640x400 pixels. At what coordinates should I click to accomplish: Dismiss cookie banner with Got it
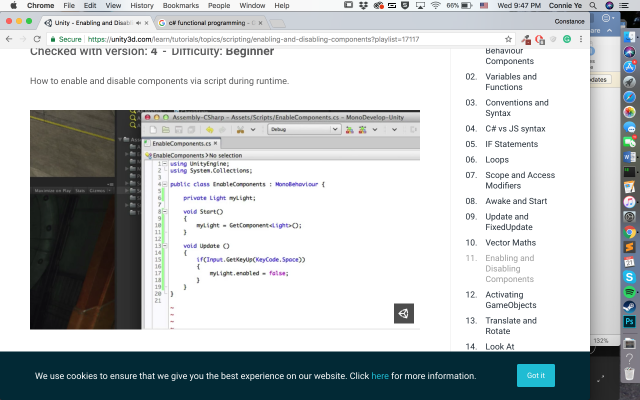pos(536,375)
